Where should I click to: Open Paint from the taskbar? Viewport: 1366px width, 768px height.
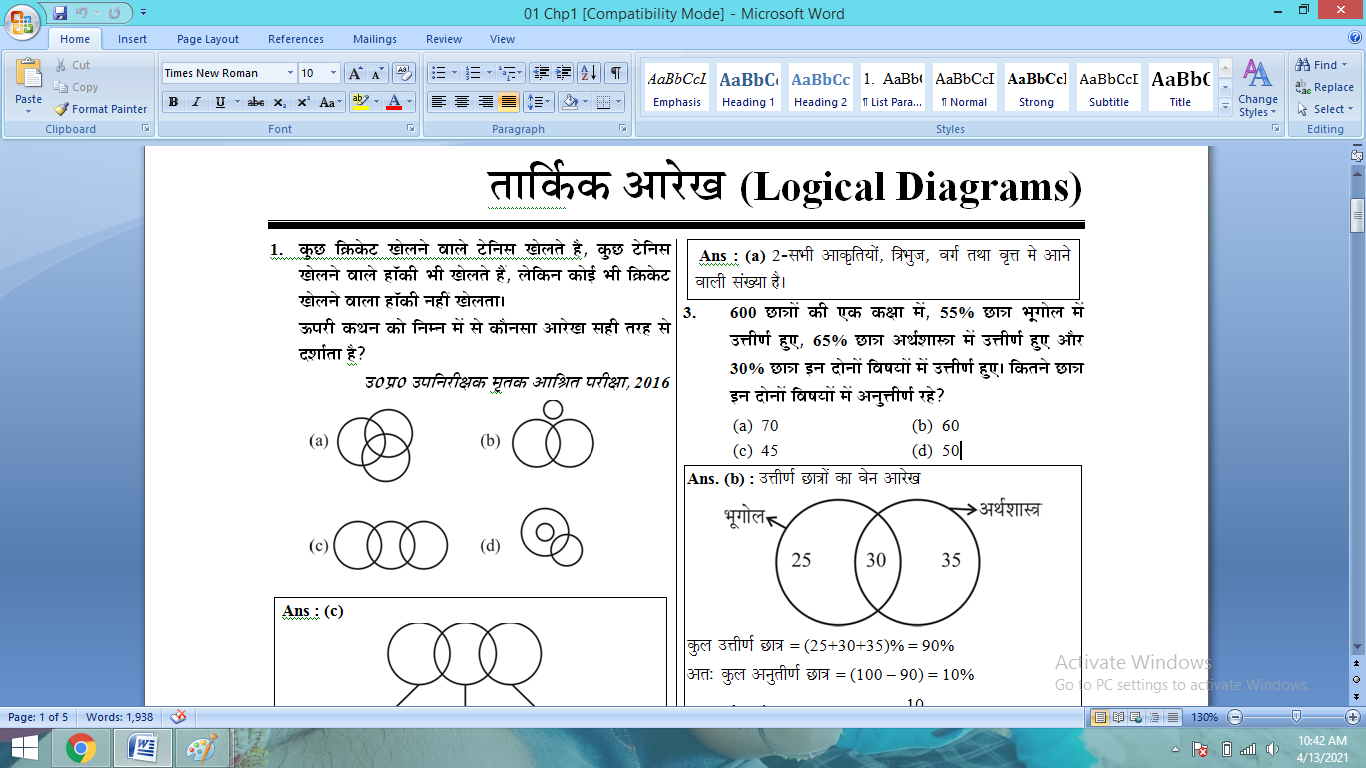(203, 748)
